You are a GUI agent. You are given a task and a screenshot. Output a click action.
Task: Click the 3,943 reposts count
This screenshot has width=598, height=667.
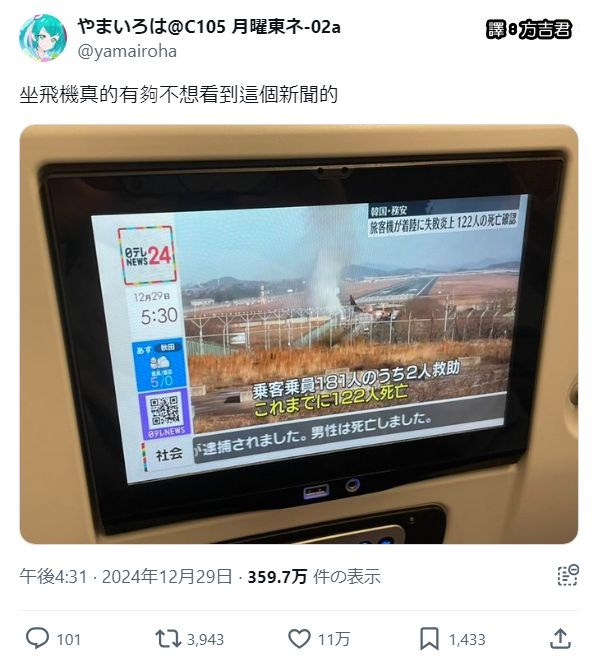(x=205, y=639)
